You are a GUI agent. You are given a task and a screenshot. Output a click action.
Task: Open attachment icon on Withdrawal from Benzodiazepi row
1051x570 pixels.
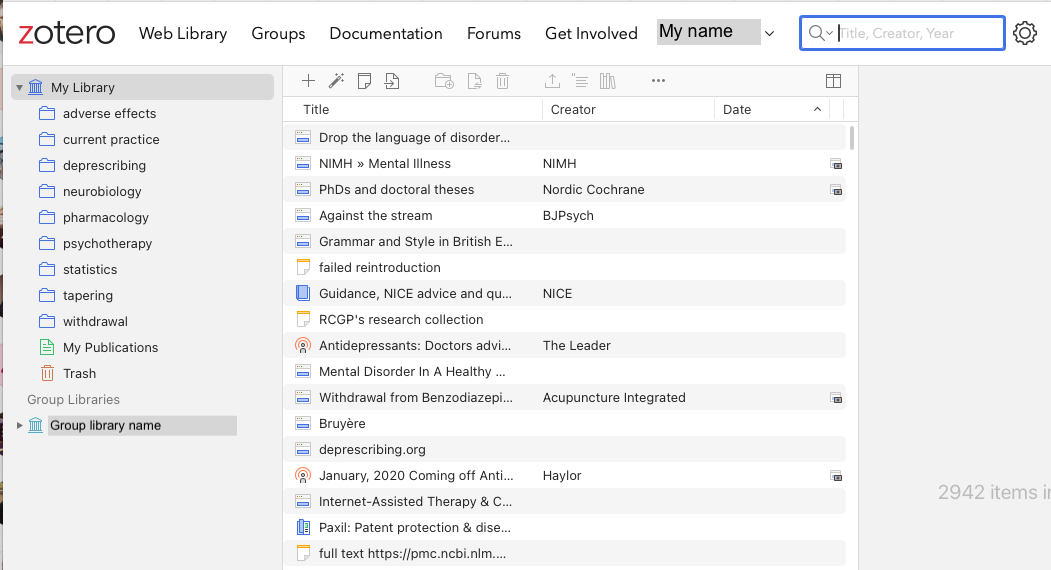(x=836, y=398)
